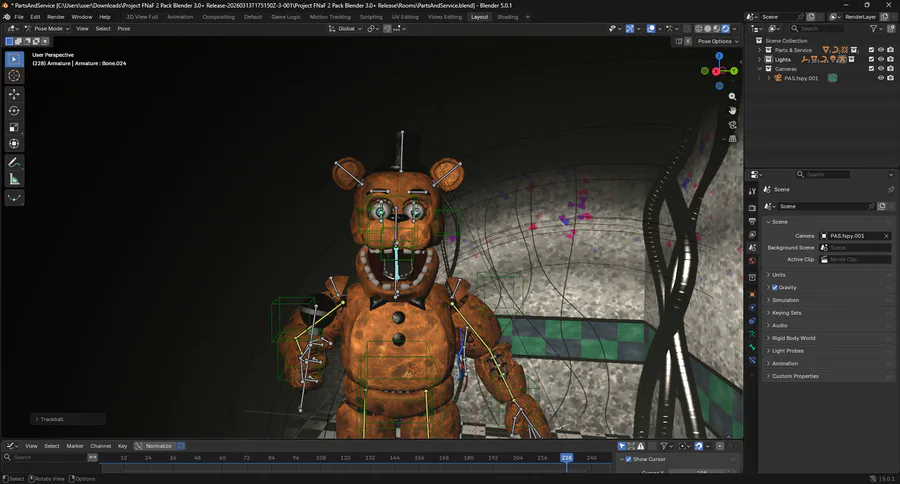This screenshot has height=484, width=900.
Task: Expand the Parts & Service collection
Action: coord(760,50)
